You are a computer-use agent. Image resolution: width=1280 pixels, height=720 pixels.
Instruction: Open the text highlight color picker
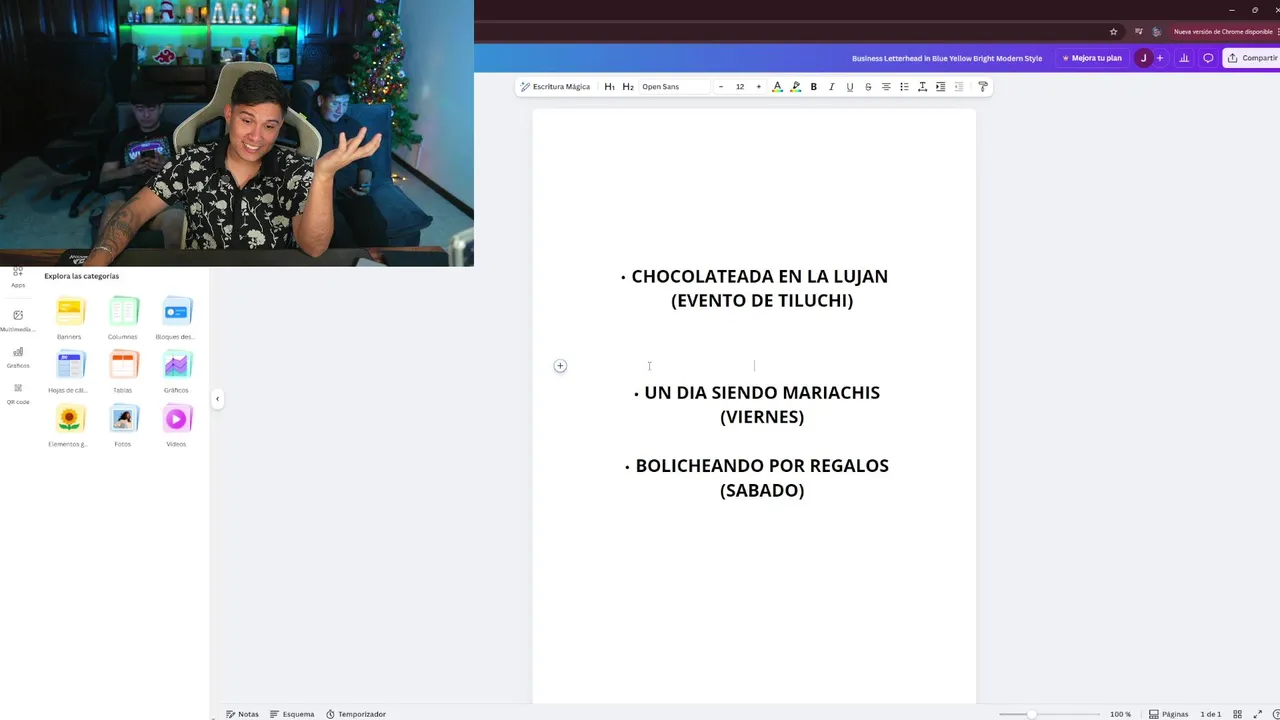[796, 87]
